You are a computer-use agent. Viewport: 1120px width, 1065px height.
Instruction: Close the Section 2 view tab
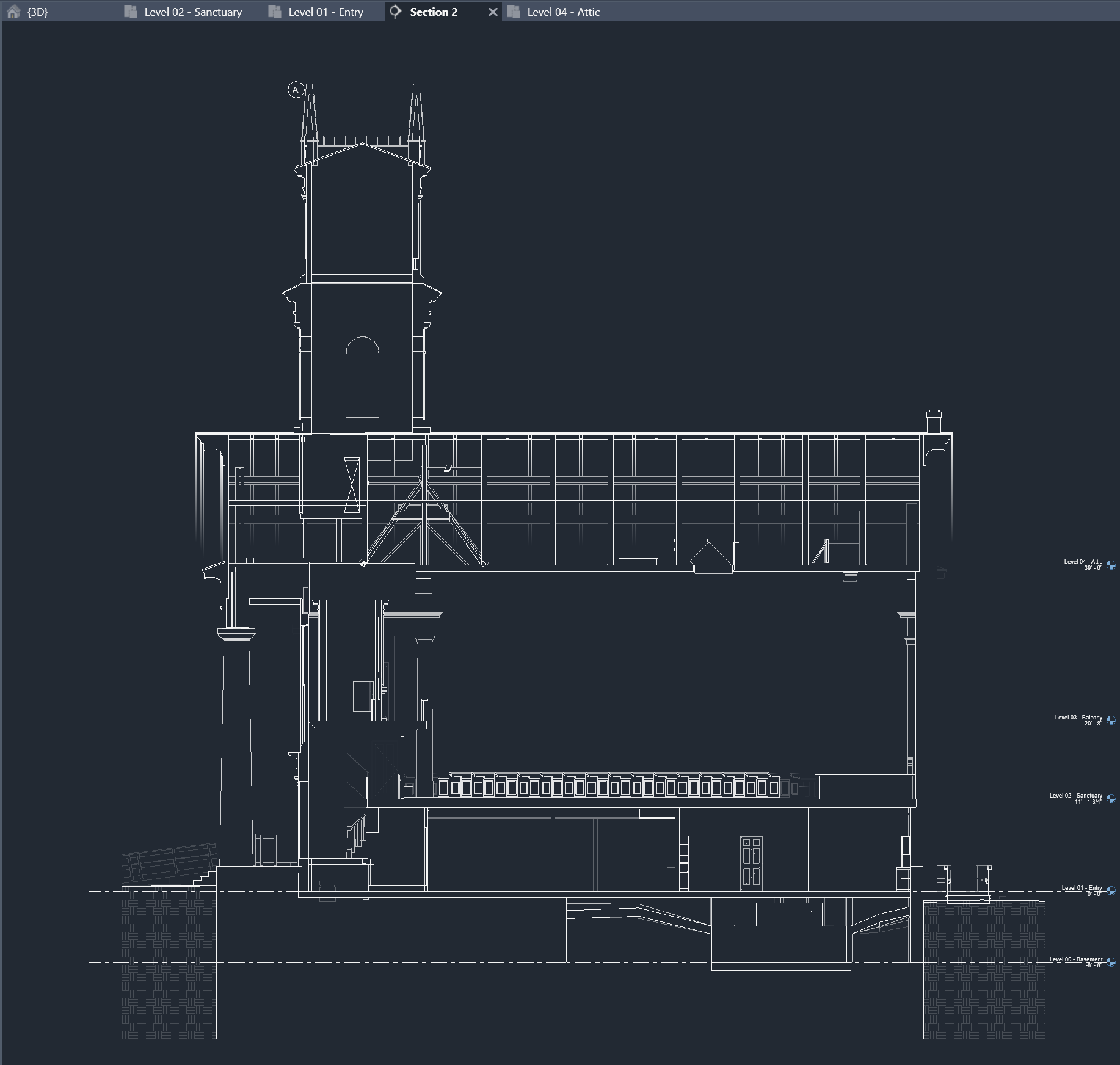(x=492, y=11)
